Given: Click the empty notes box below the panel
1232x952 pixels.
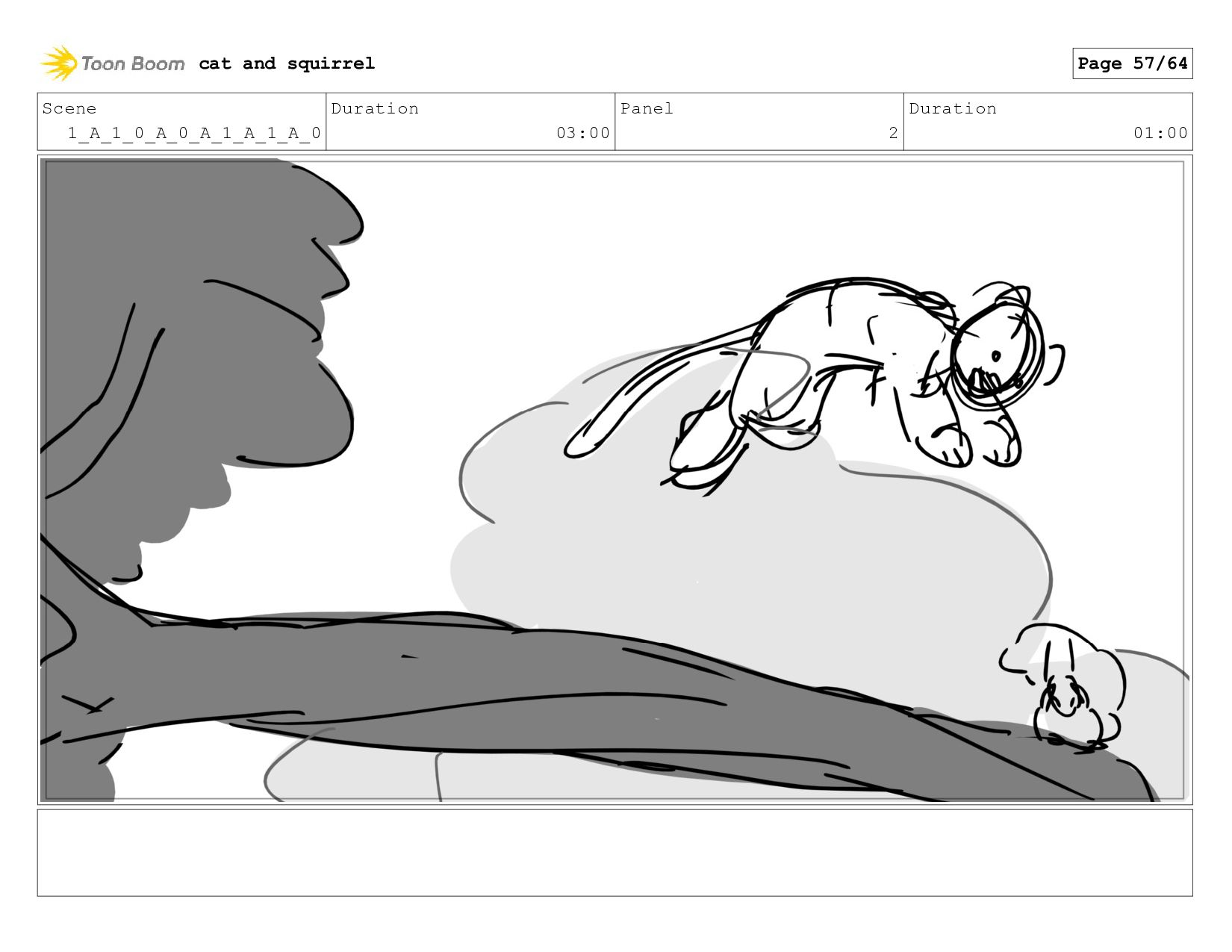Looking at the screenshot, I should coord(615,853).
